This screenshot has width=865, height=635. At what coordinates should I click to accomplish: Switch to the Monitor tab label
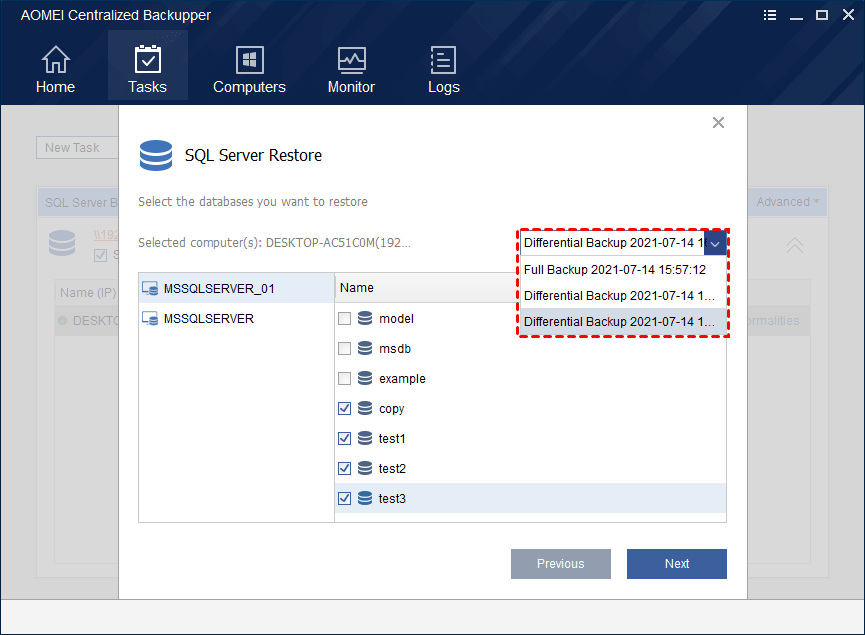(x=351, y=87)
